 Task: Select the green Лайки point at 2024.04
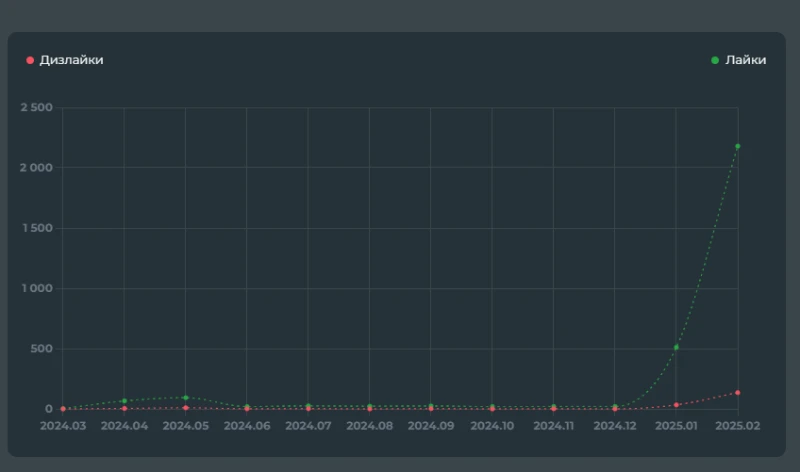tap(124, 401)
